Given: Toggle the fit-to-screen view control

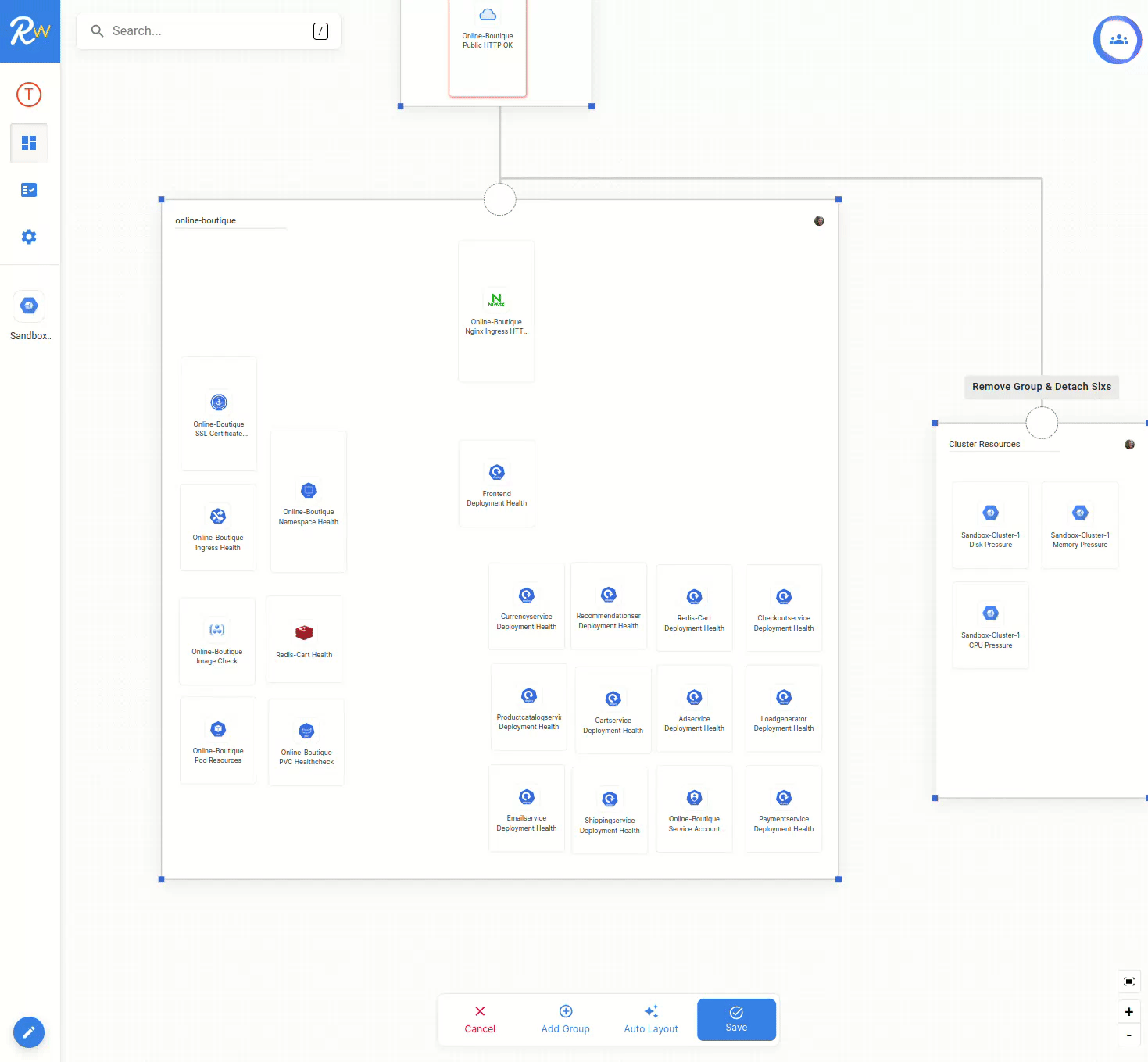Looking at the screenshot, I should coord(1128,982).
